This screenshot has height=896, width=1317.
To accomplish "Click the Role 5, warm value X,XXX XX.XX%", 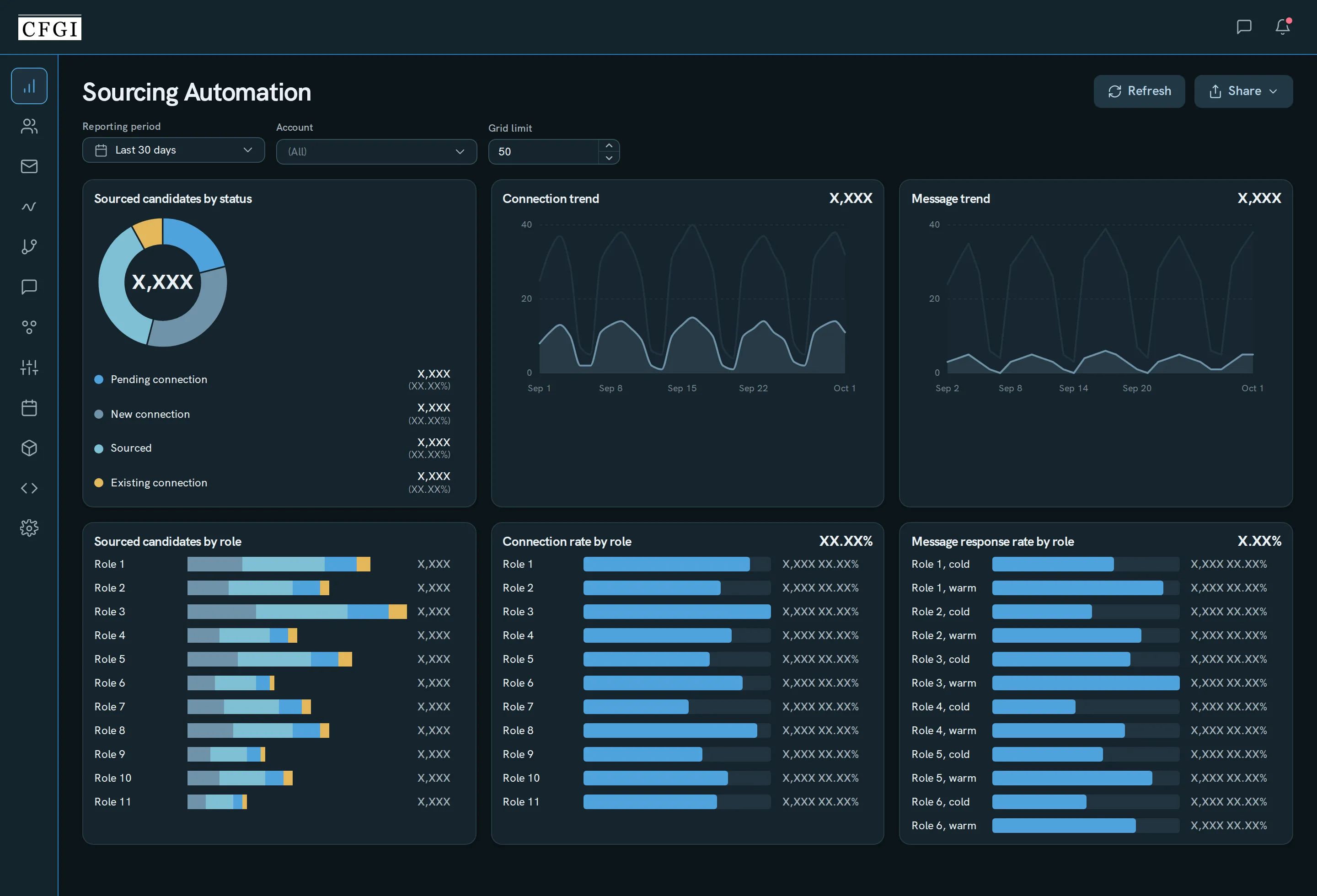I will tap(1229, 778).
